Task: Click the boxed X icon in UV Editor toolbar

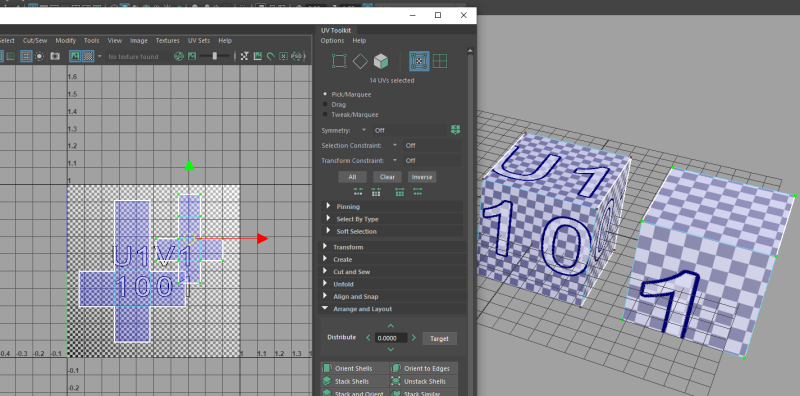Action: pos(284,56)
